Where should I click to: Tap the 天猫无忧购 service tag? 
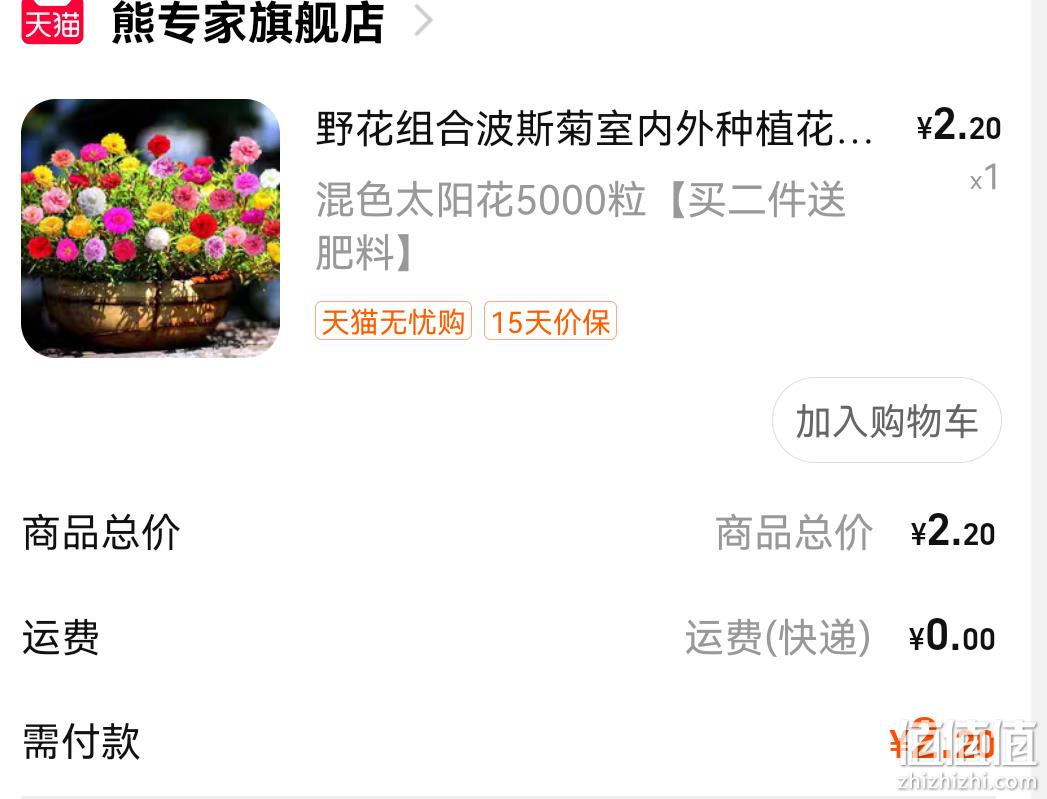click(393, 321)
